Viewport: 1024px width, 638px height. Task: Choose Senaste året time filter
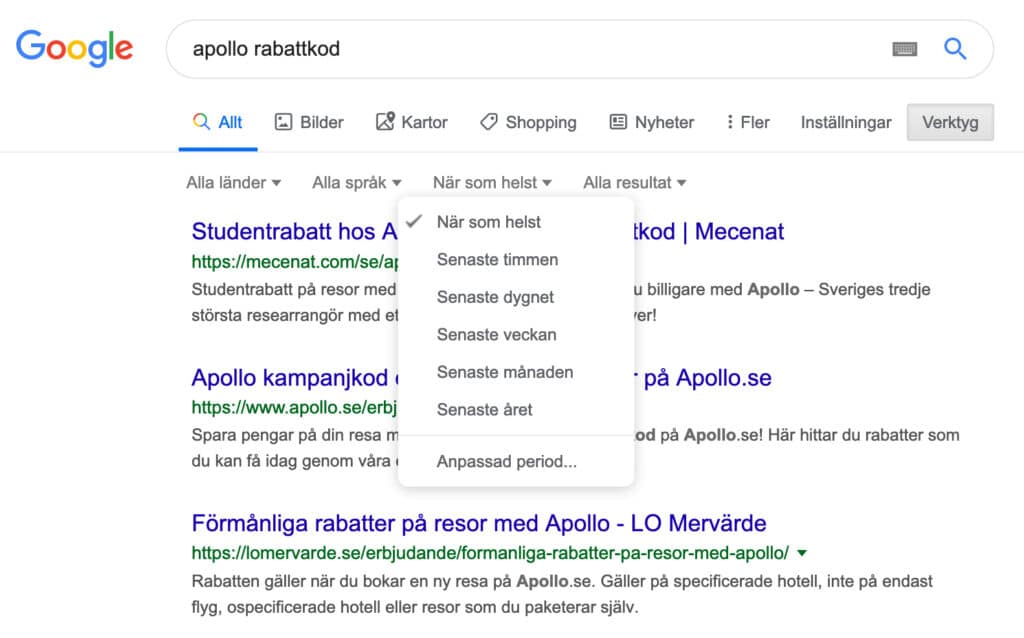coord(516,409)
